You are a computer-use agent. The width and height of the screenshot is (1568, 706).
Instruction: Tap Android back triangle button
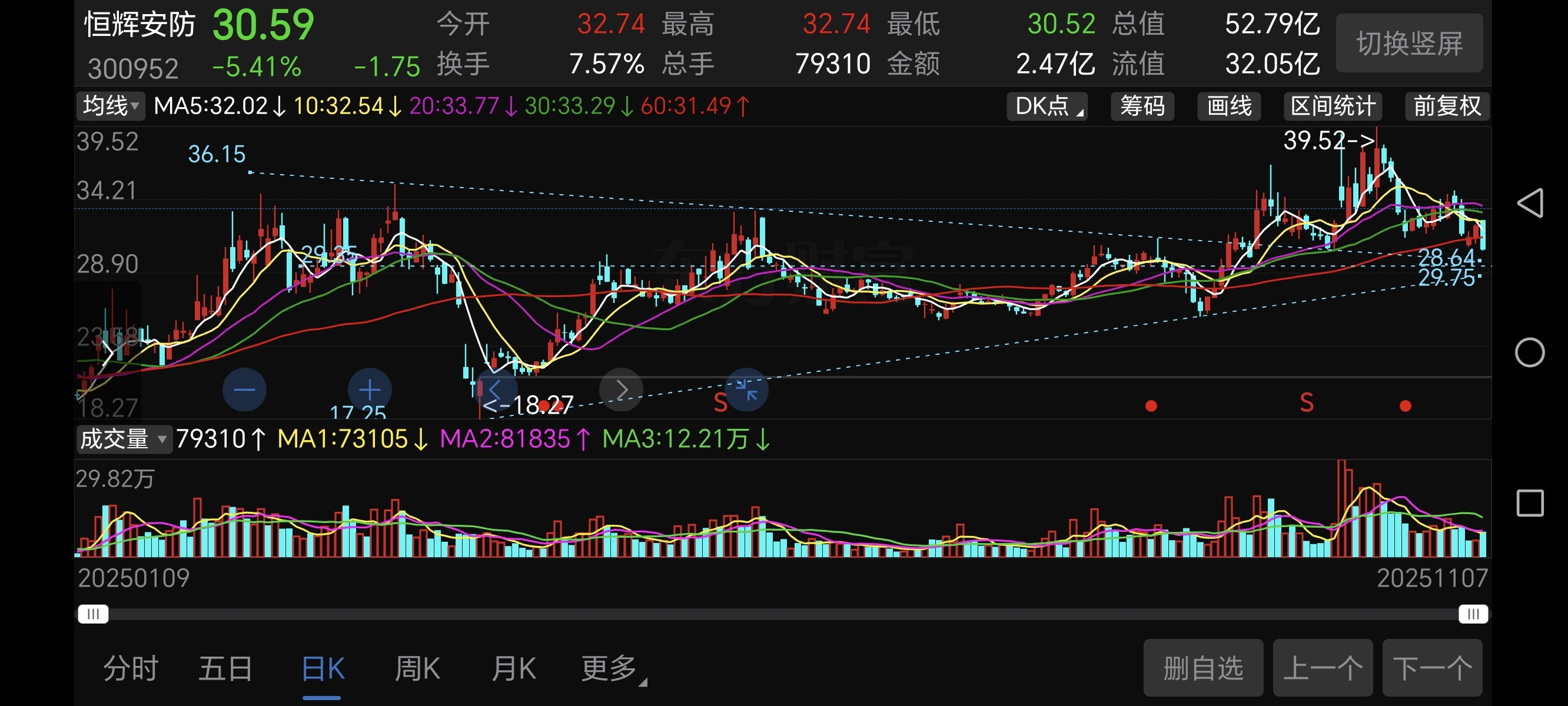(1530, 202)
